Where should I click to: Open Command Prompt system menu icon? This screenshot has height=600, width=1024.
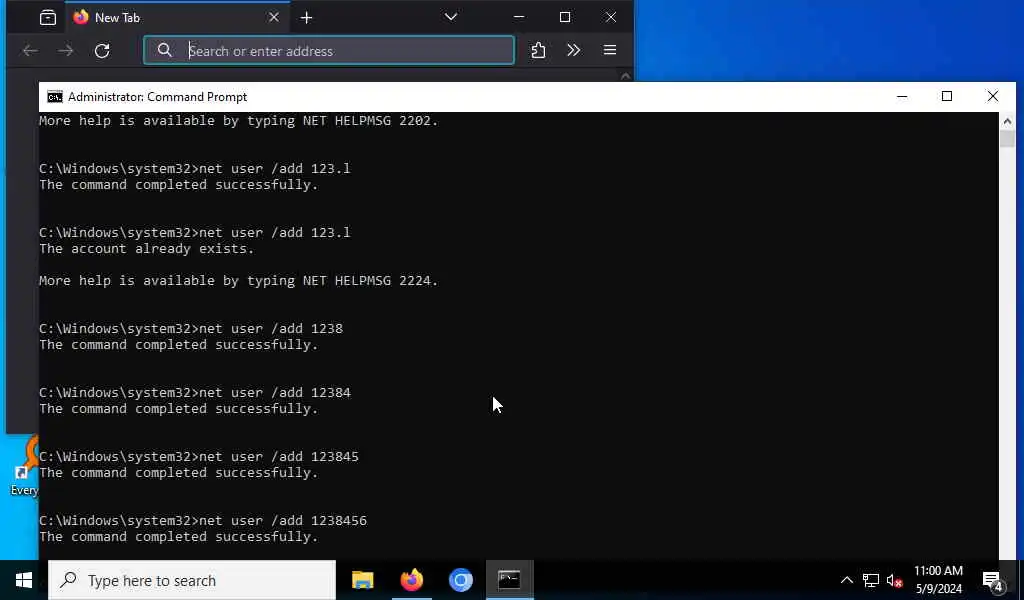55,97
